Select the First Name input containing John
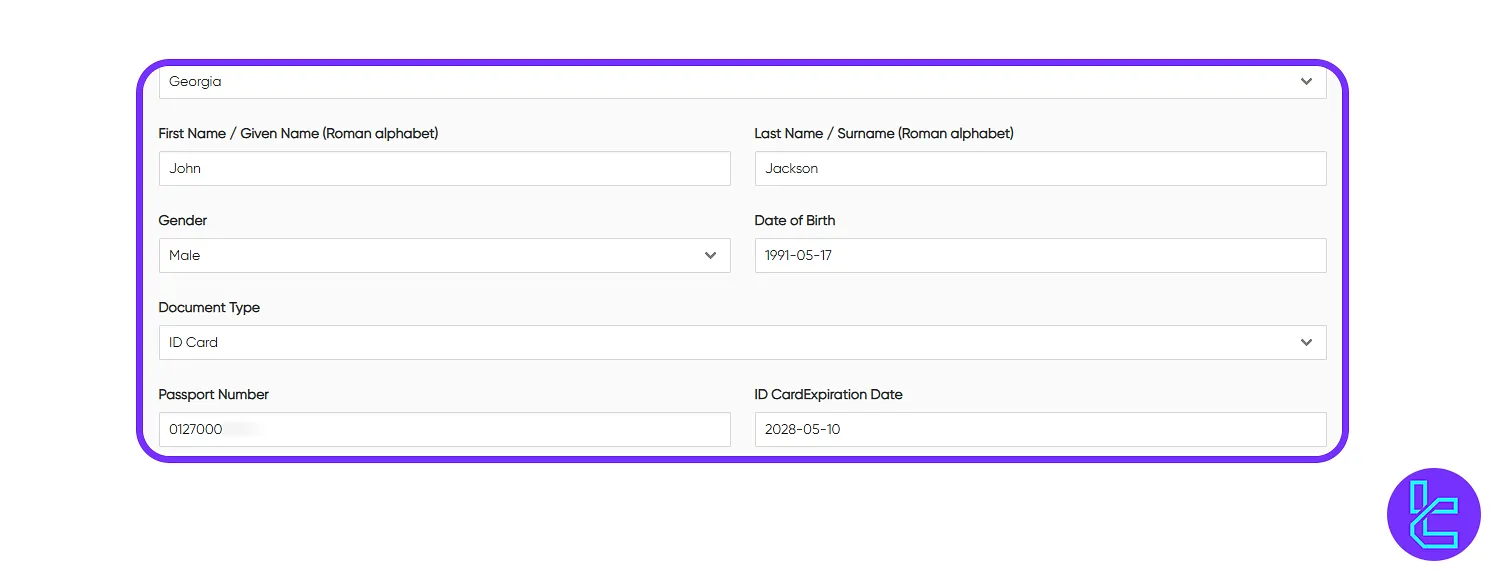 point(444,168)
